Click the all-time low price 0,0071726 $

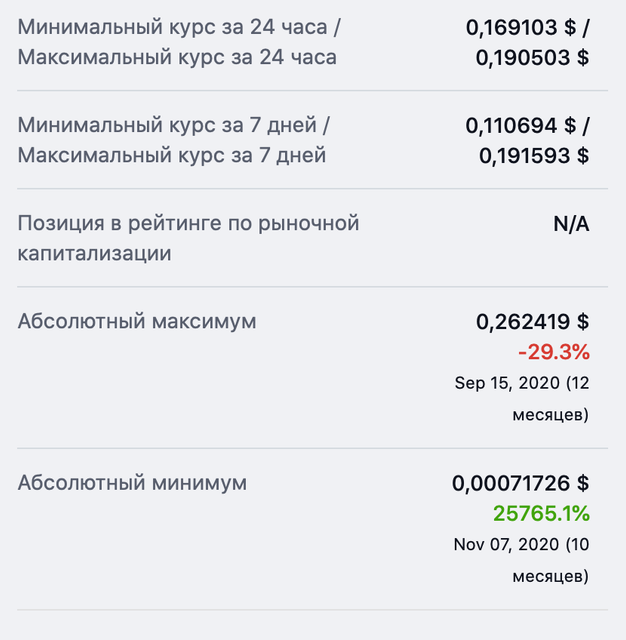[x=520, y=483]
